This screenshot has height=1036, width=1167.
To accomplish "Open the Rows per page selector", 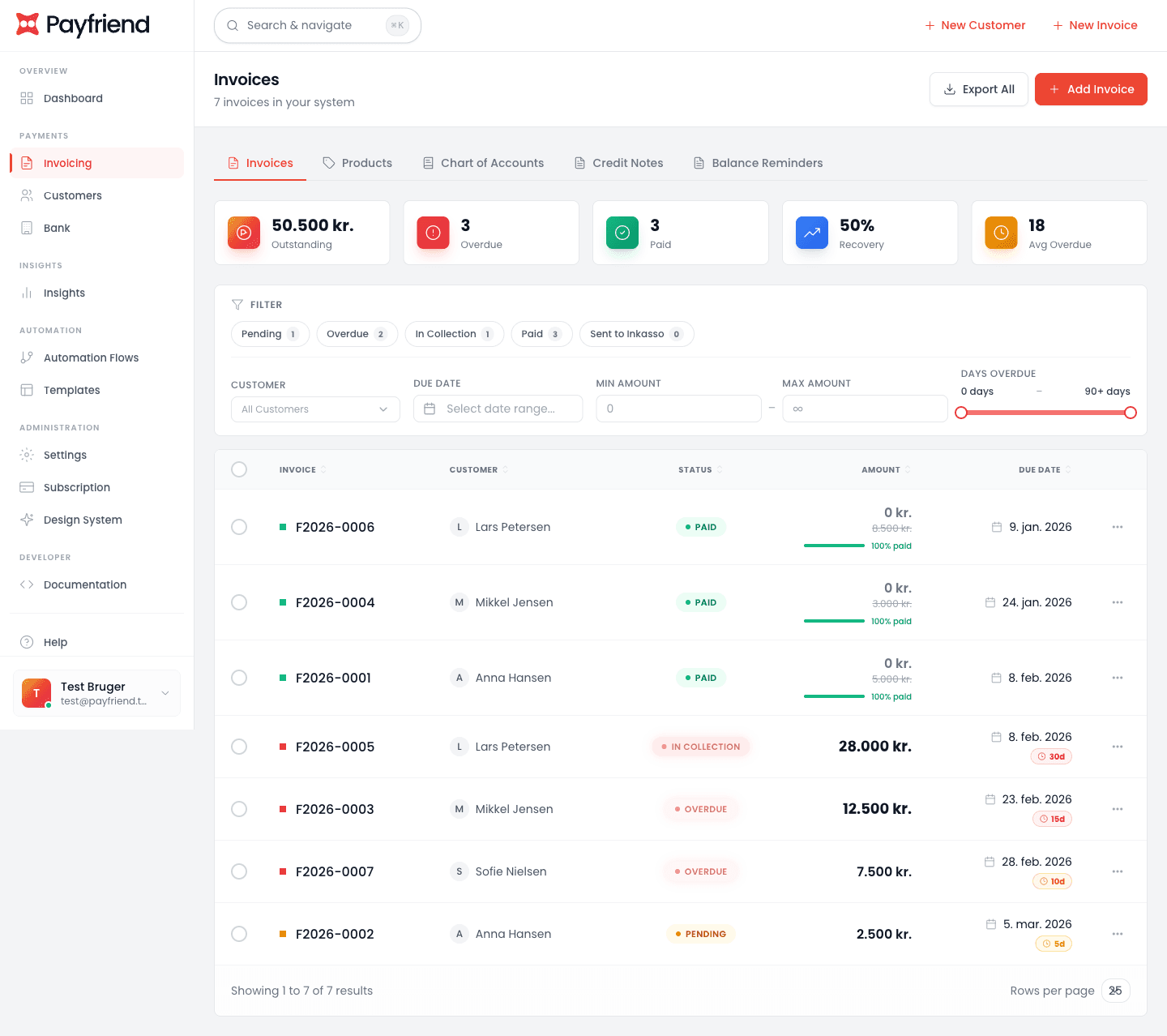I will (1115, 991).
